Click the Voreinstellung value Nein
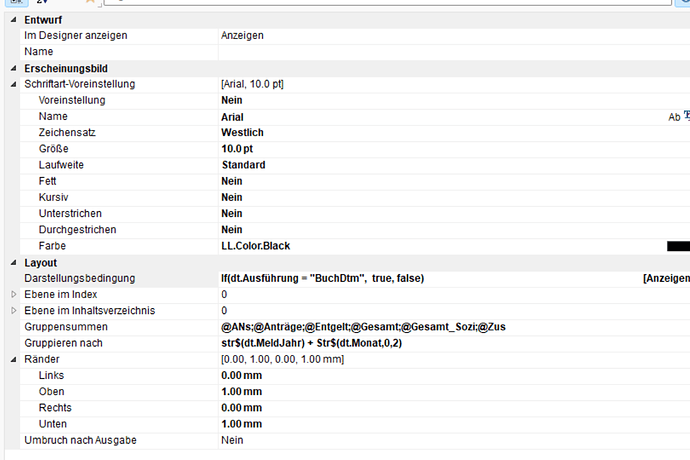The height and width of the screenshot is (460, 690). (x=232, y=100)
